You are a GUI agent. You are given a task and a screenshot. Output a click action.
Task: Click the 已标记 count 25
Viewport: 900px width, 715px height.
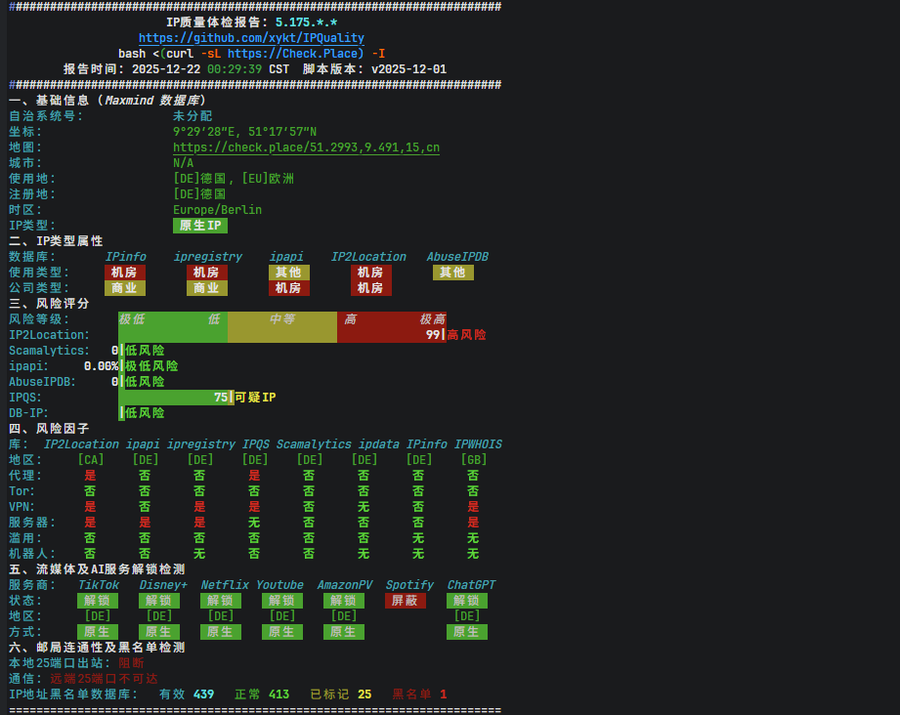[x=364, y=694]
